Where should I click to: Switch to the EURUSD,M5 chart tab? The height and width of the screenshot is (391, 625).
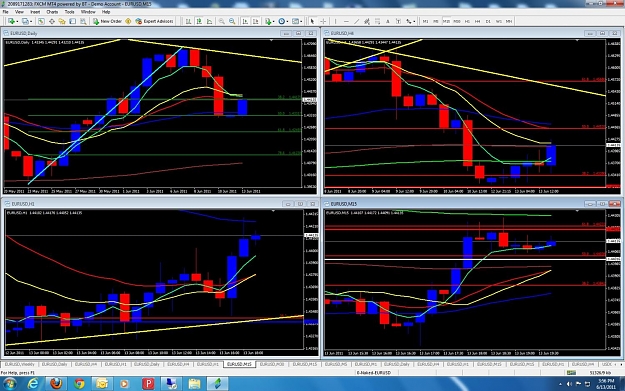pos(336,364)
